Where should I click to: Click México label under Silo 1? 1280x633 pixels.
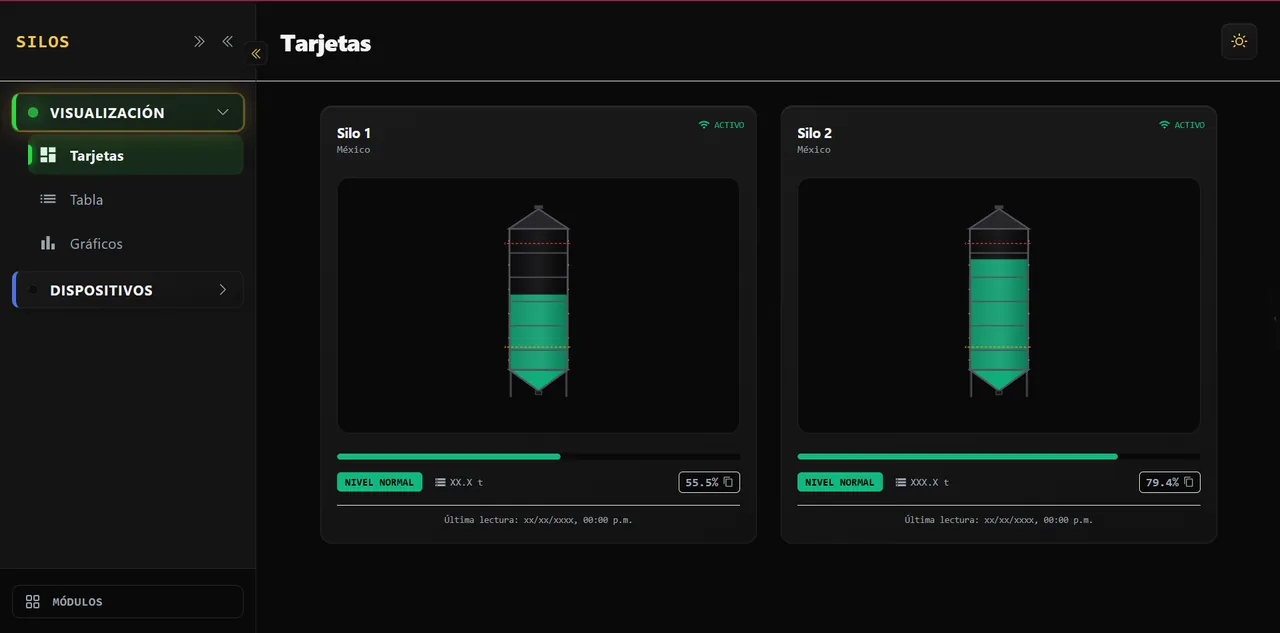353,150
